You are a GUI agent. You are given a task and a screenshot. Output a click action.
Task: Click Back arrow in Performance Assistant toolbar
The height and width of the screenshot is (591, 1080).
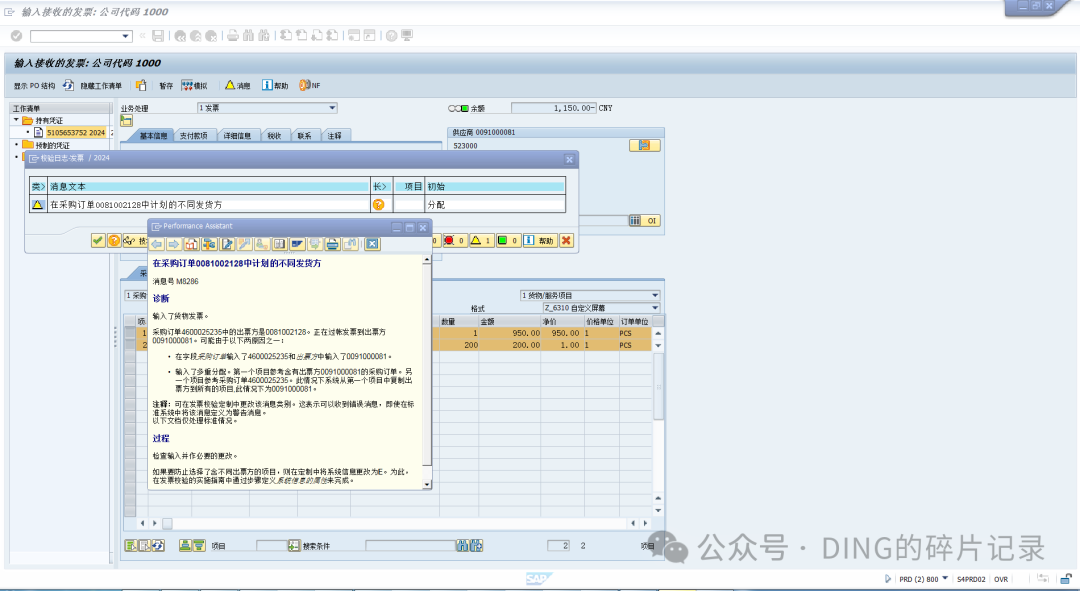tap(156, 244)
